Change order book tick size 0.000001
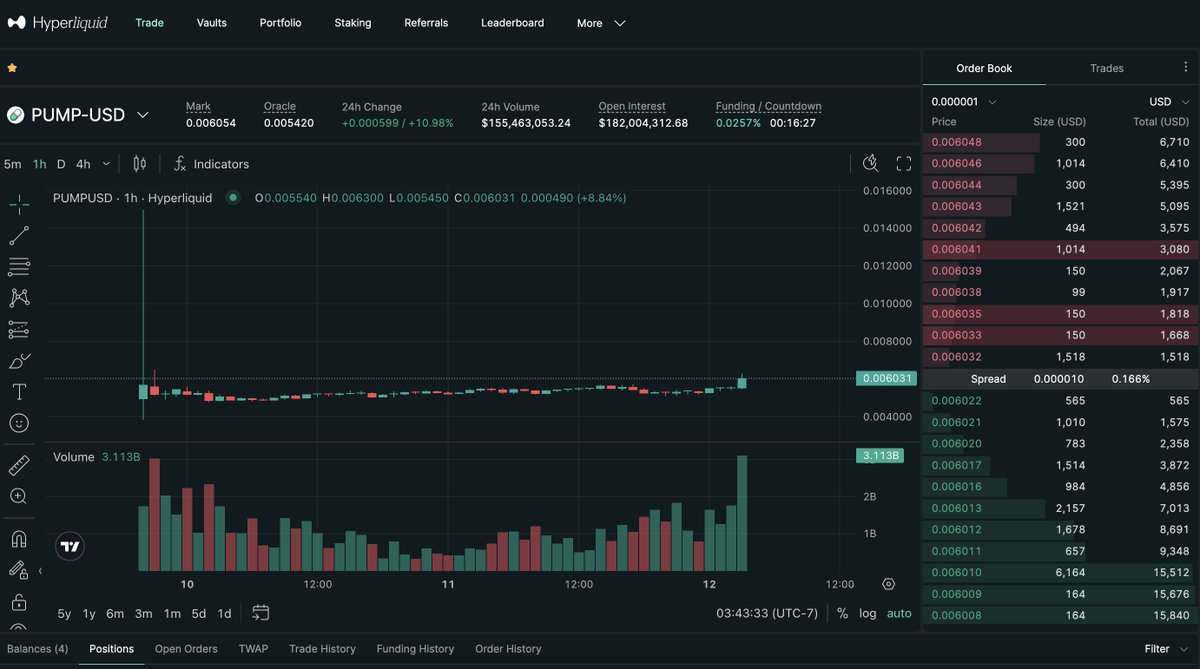The image size is (1200, 669). [964, 101]
